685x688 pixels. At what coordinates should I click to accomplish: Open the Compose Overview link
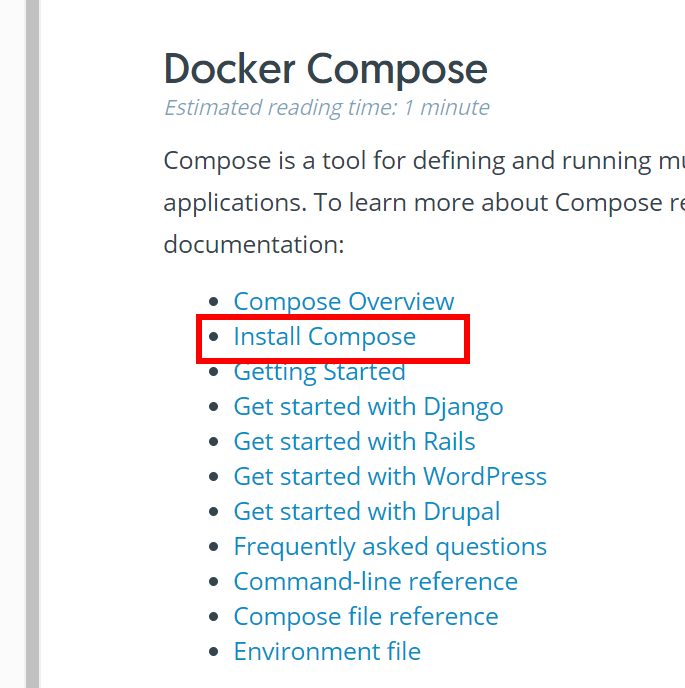(344, 301)
